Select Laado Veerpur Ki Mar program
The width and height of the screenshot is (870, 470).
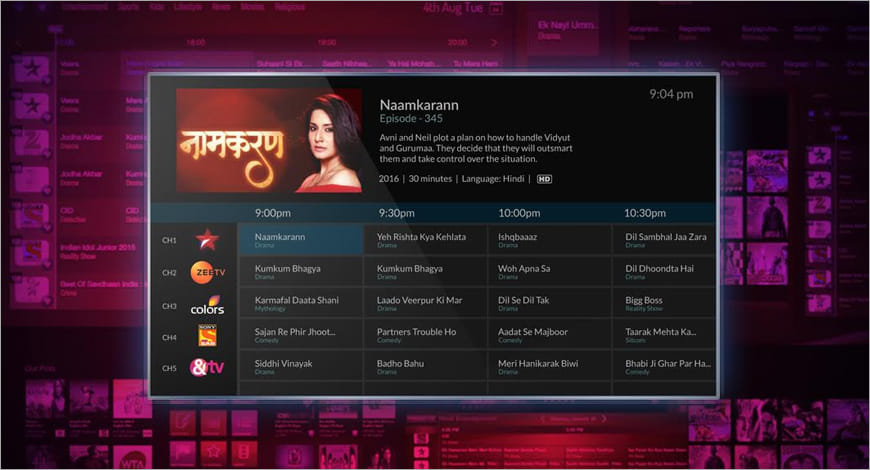[x=425, y=303]
